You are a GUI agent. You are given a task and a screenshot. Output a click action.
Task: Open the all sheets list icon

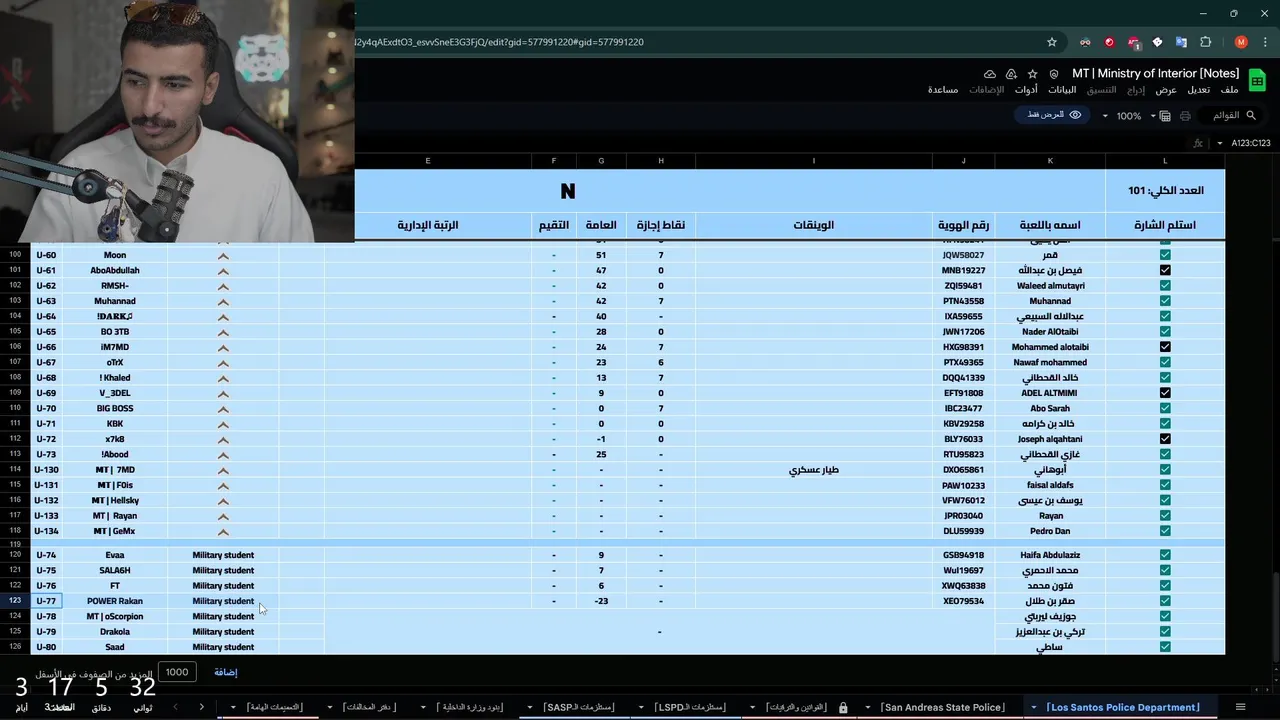point(1241,707)
